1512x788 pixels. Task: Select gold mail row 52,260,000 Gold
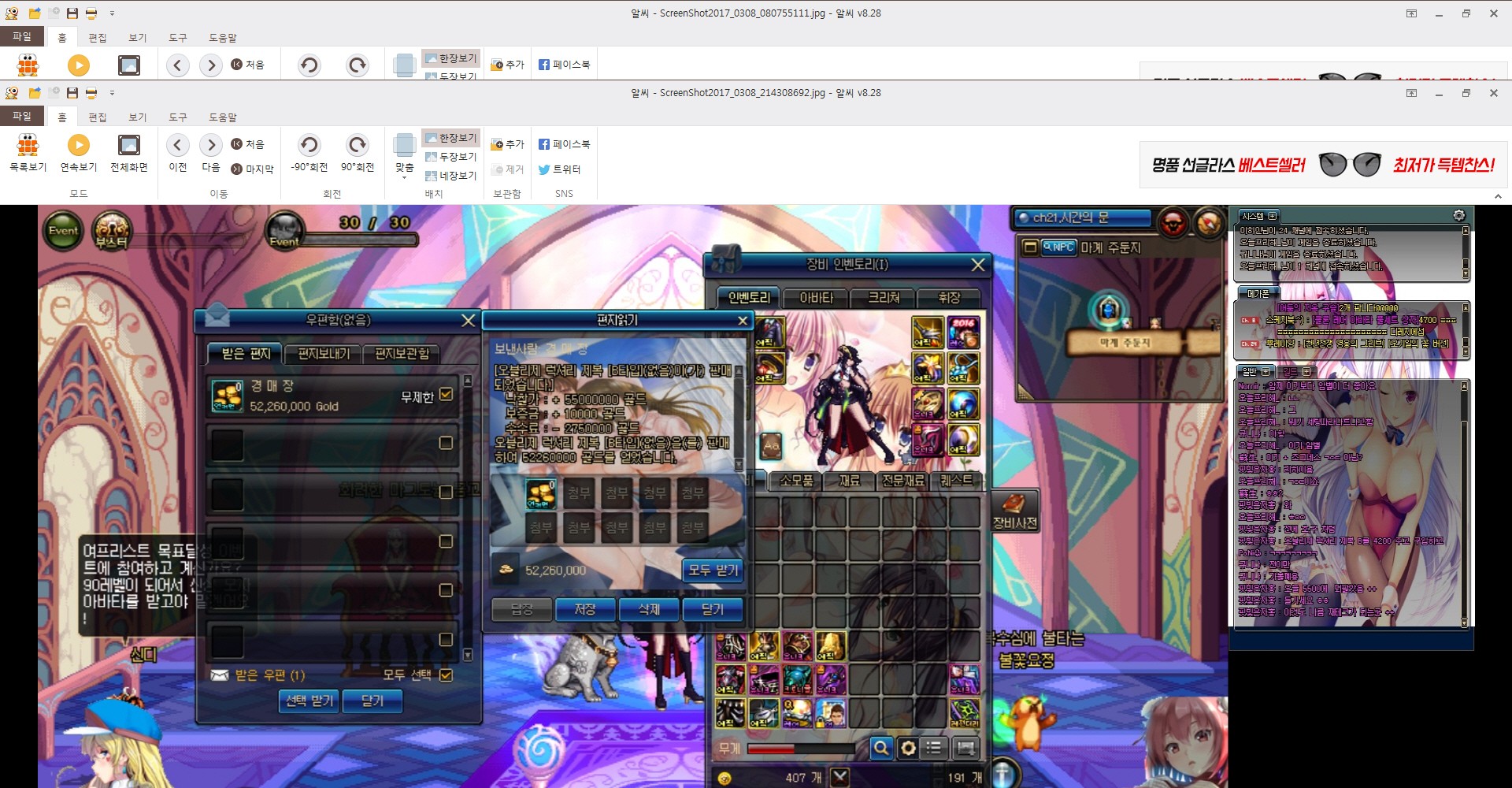[x=332, y=396]
